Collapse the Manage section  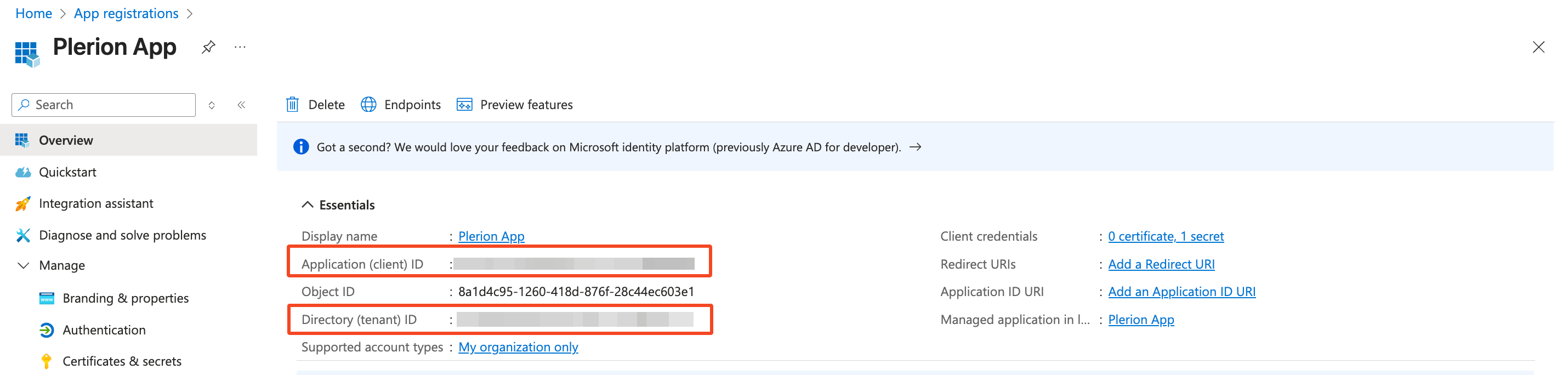23,265
